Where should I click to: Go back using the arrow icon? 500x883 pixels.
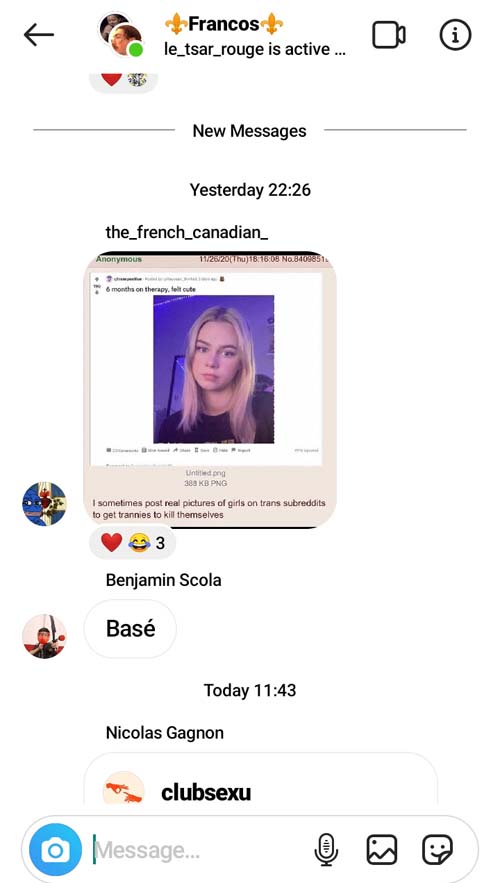[39, 35]
